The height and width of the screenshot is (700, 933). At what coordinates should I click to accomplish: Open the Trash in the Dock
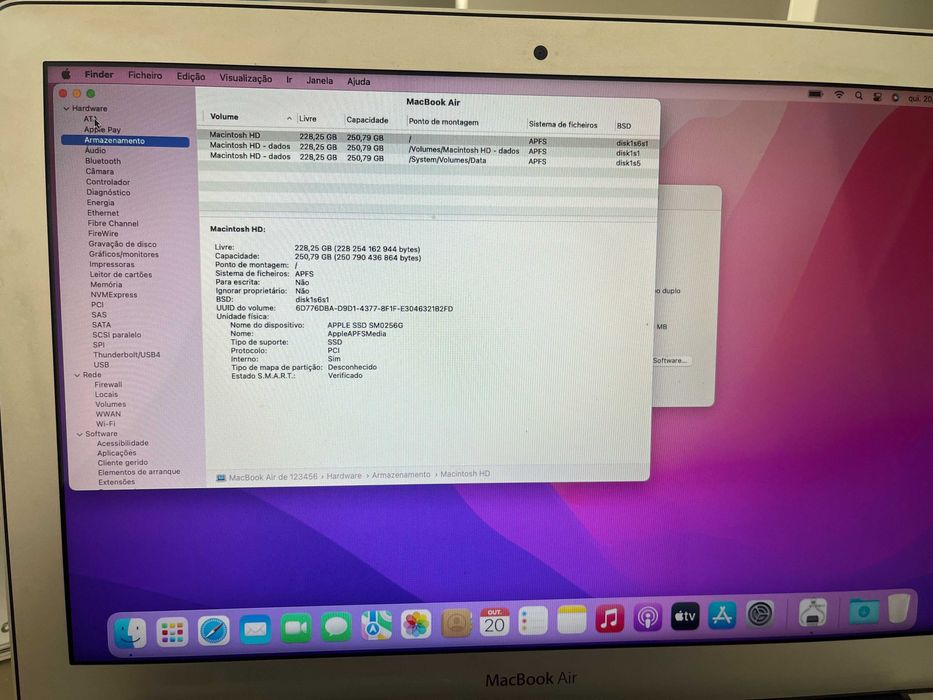click(x=900, y=608)
